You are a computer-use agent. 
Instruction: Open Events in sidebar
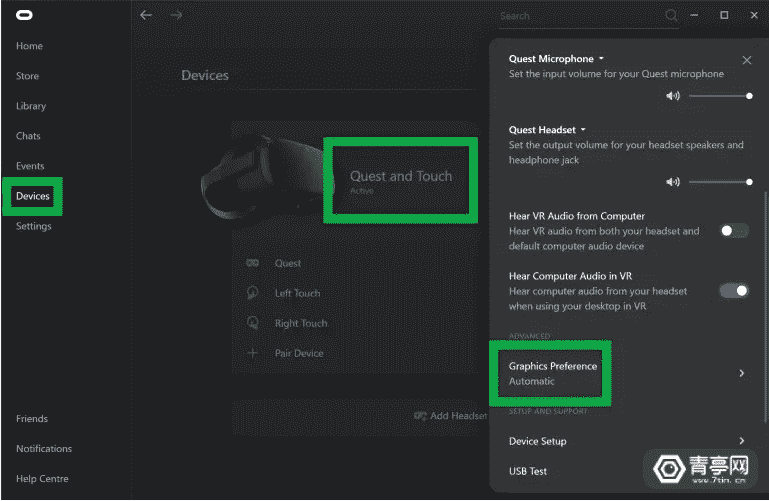click(30, 166)
